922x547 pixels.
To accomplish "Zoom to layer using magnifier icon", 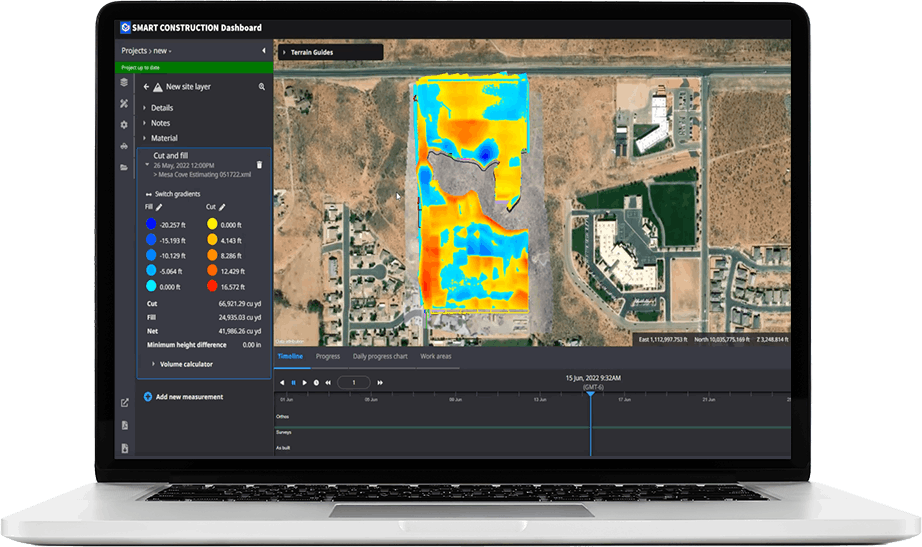I will pos(262,86).
